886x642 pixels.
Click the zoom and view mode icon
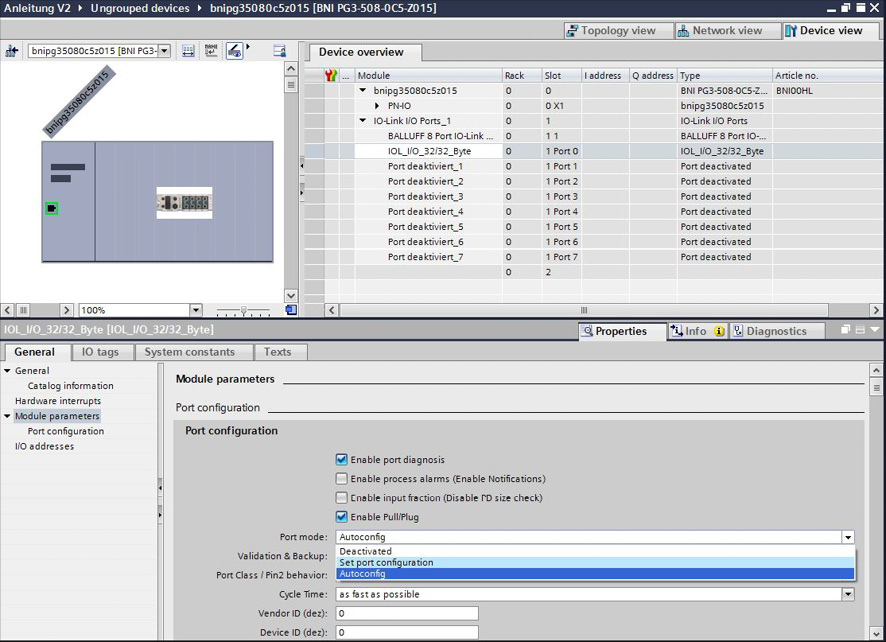pyautogui.click(x=235, y=51)
